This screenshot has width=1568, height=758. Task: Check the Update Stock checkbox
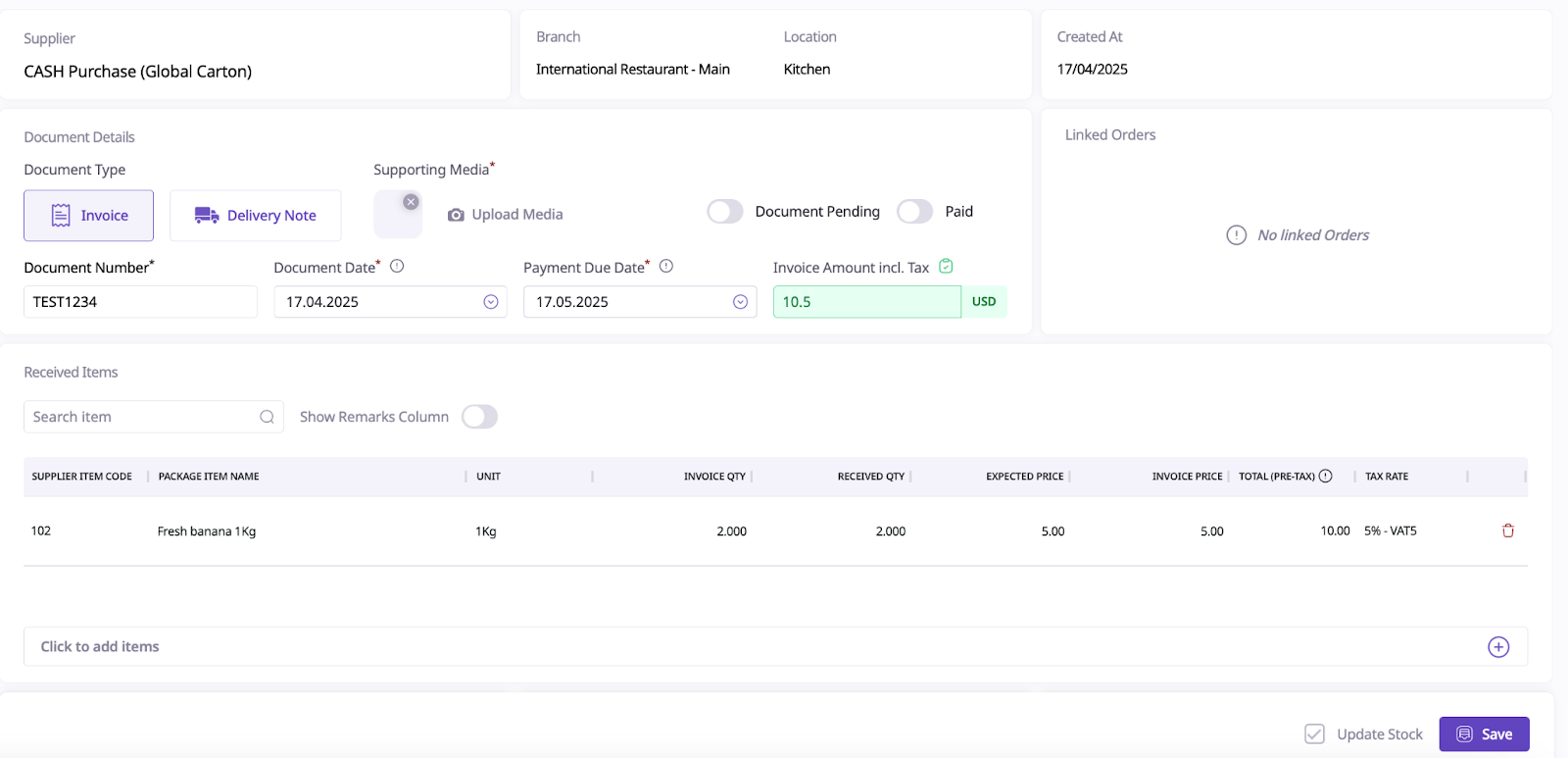[x=1315, y=734]
